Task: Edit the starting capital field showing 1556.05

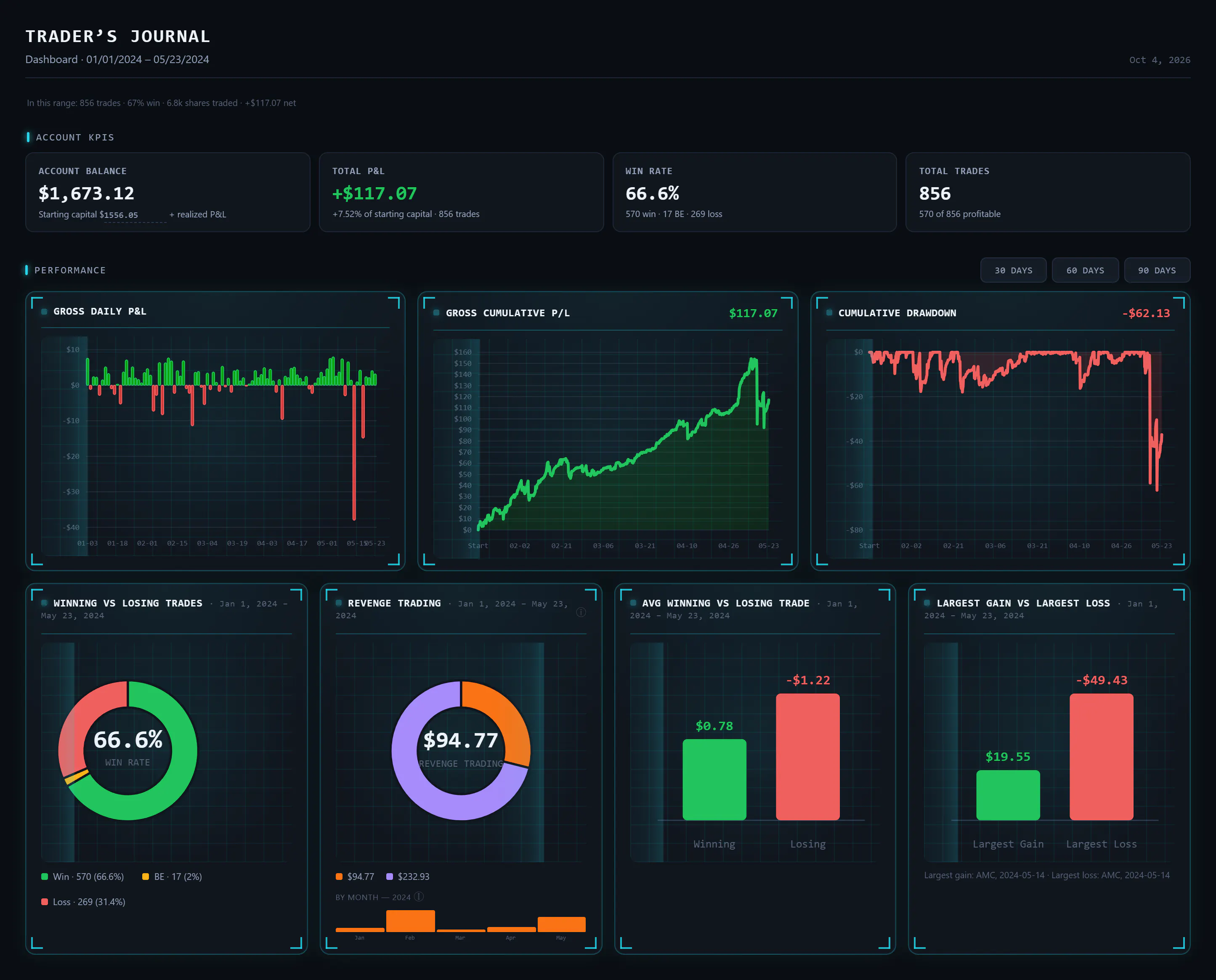Action: coord(135,215)
